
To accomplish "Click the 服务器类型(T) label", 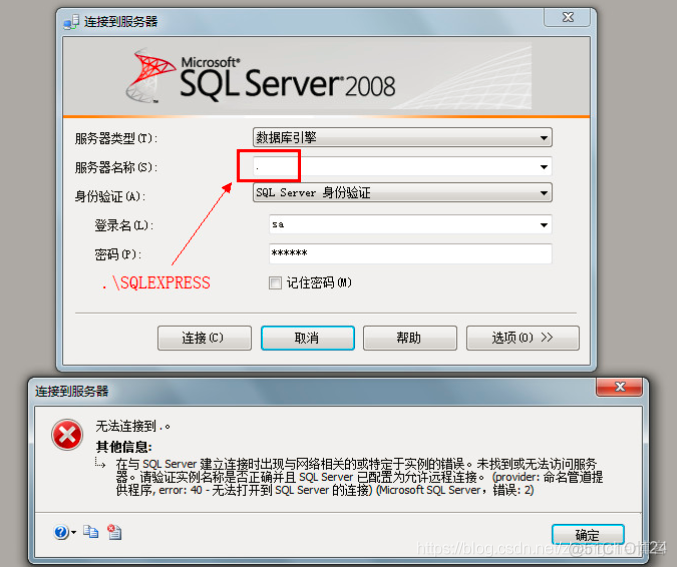I will tap(116, 139).
